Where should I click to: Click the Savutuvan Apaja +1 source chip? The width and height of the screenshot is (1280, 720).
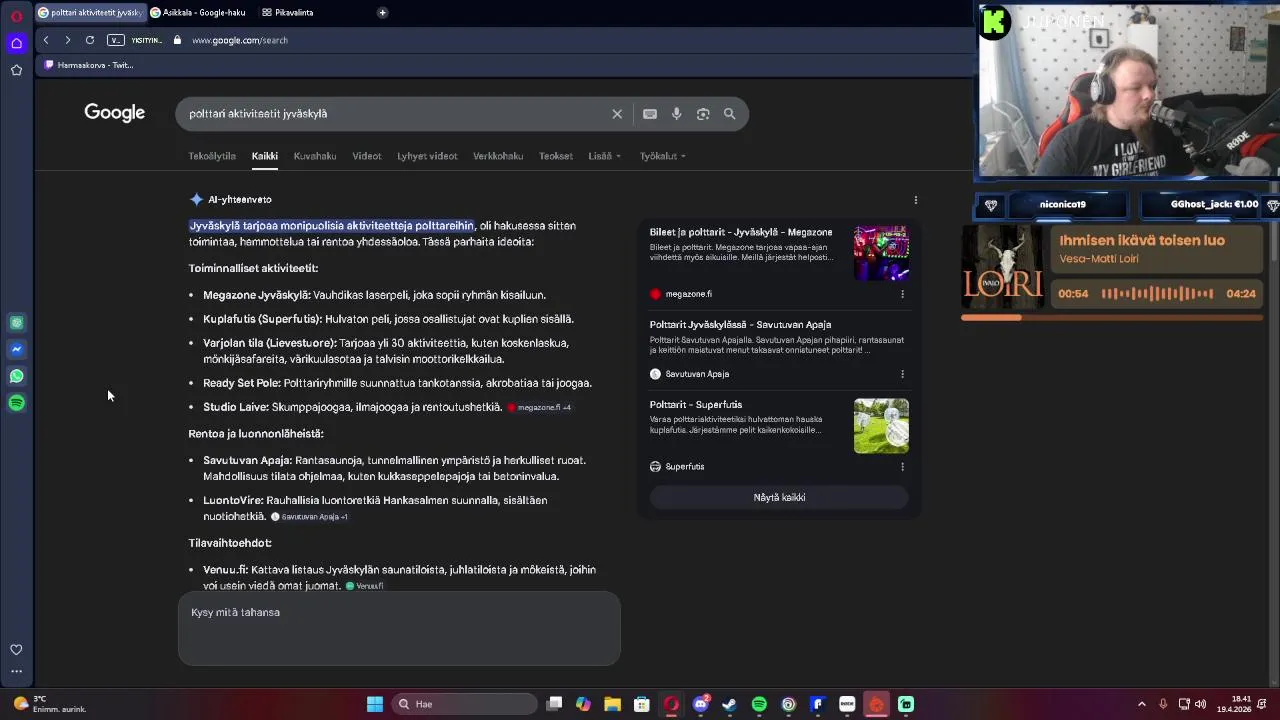point(309,517)
